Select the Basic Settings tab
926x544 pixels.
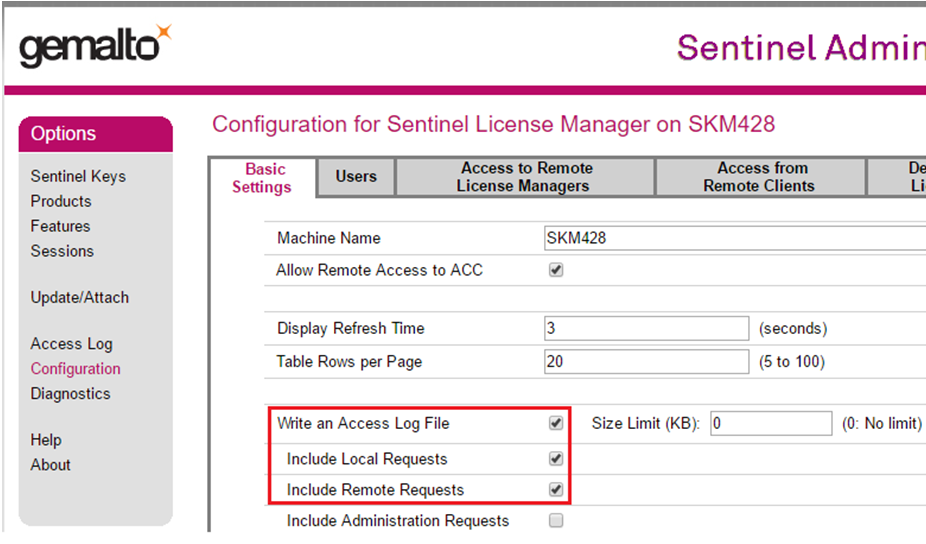coord(264,177)
